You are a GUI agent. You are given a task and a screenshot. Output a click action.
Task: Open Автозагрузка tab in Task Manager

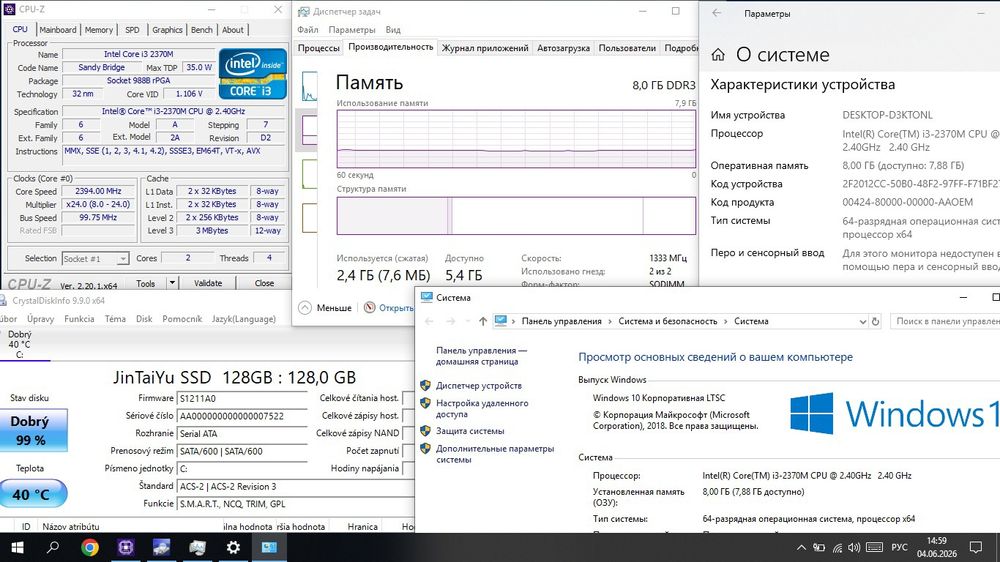[563, 48]
